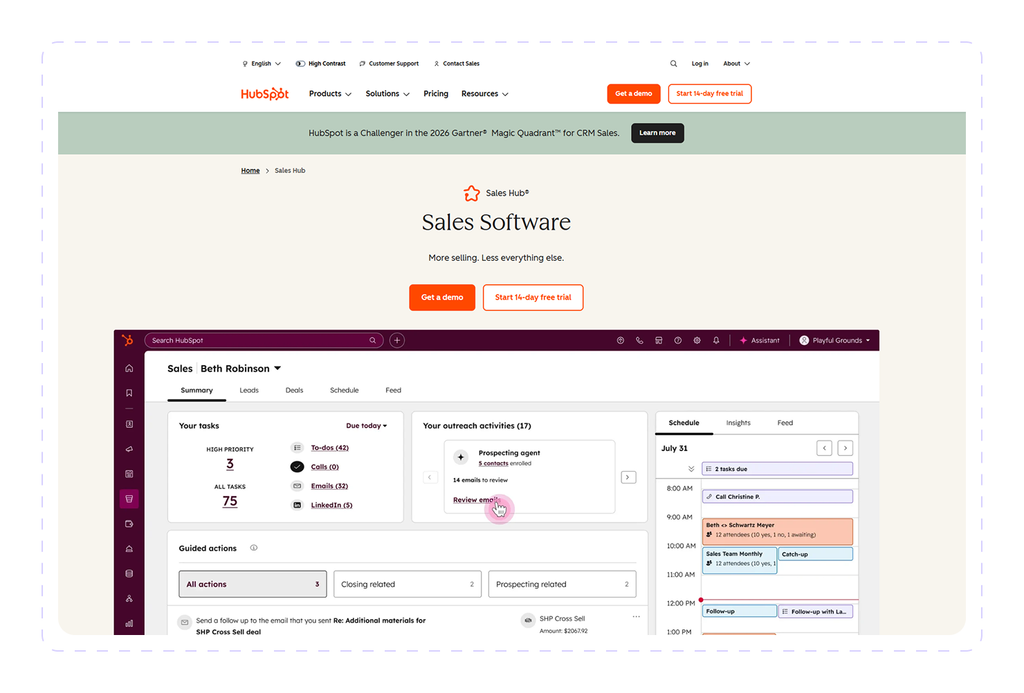Click the Emails envelope icon in Your tasks
Image resolution: width=1024 pixels, height=693 pixels.
pyautogui.click(x=297, y=486)
